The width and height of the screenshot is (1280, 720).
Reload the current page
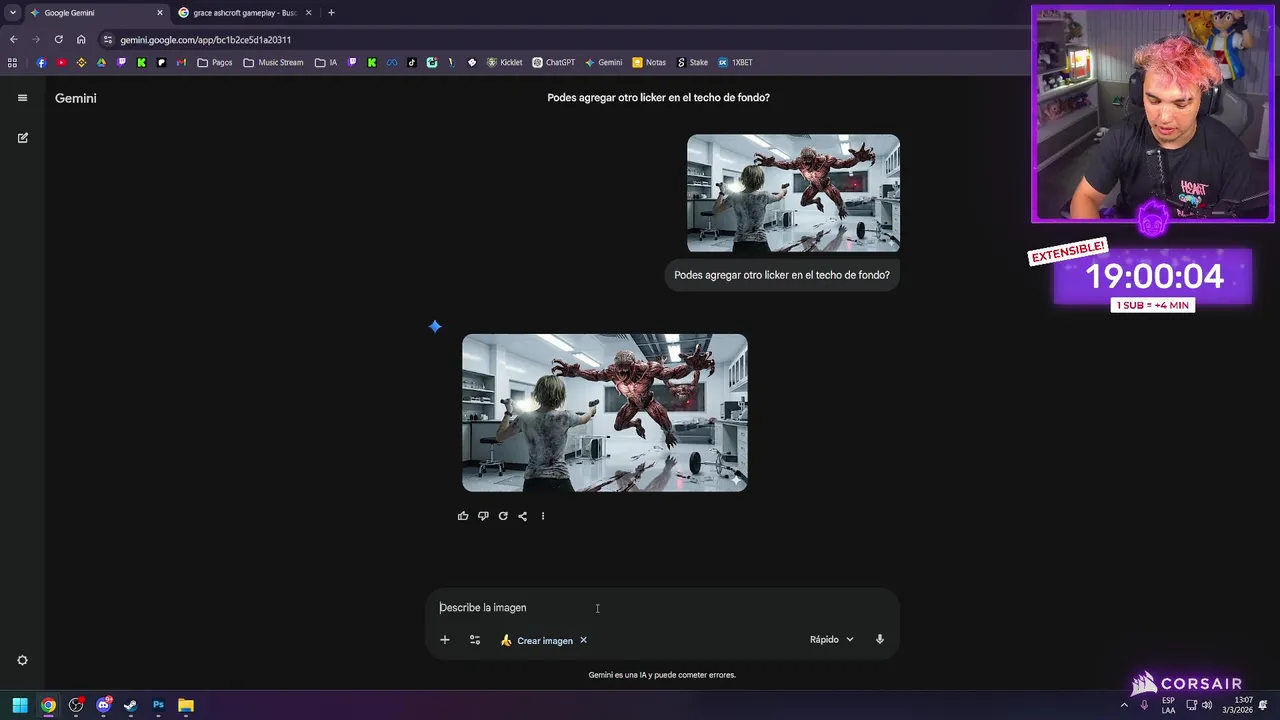[58, 40]
